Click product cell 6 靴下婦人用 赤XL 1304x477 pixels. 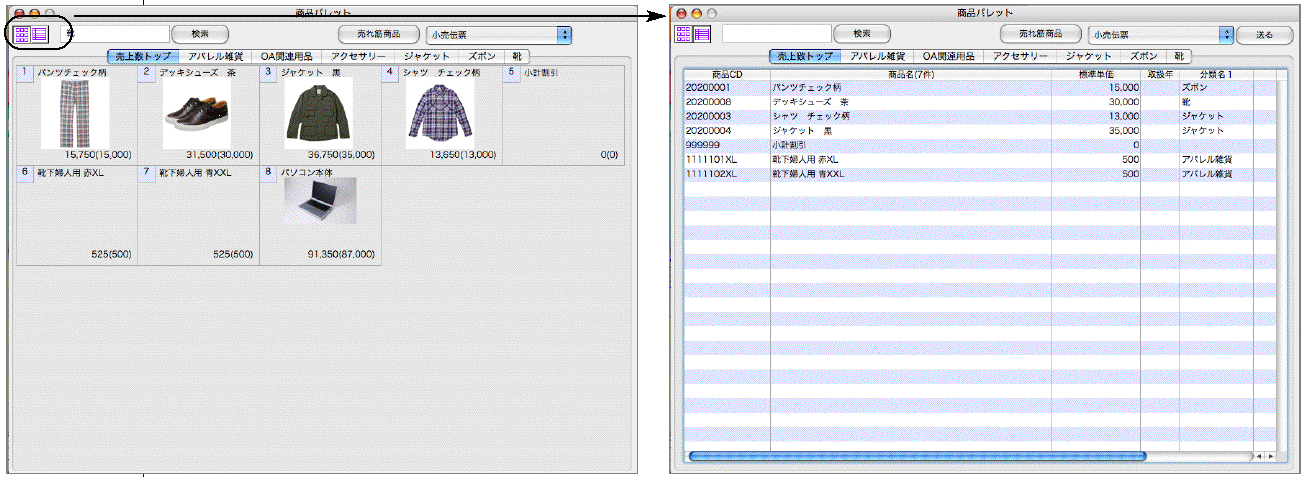(77, 214)
